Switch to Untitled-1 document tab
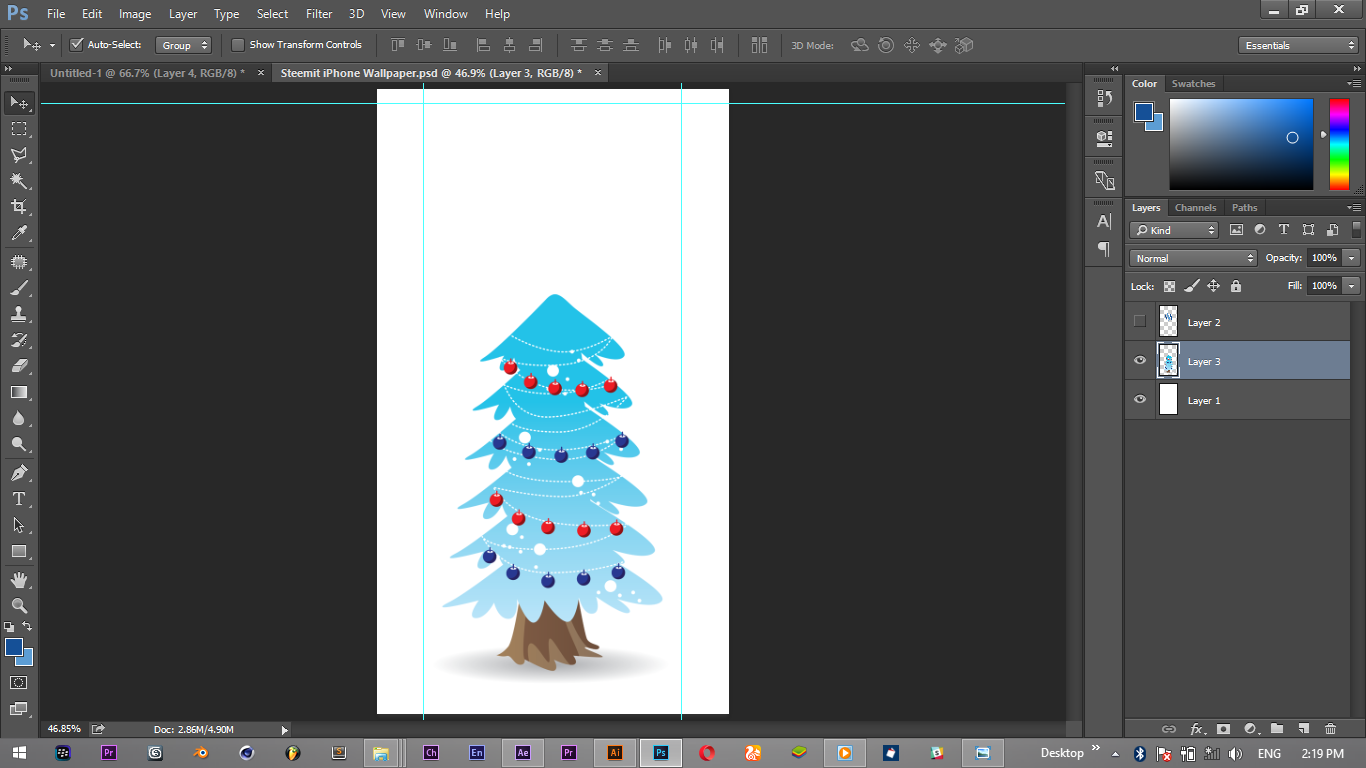 click(x=147, y=73)
